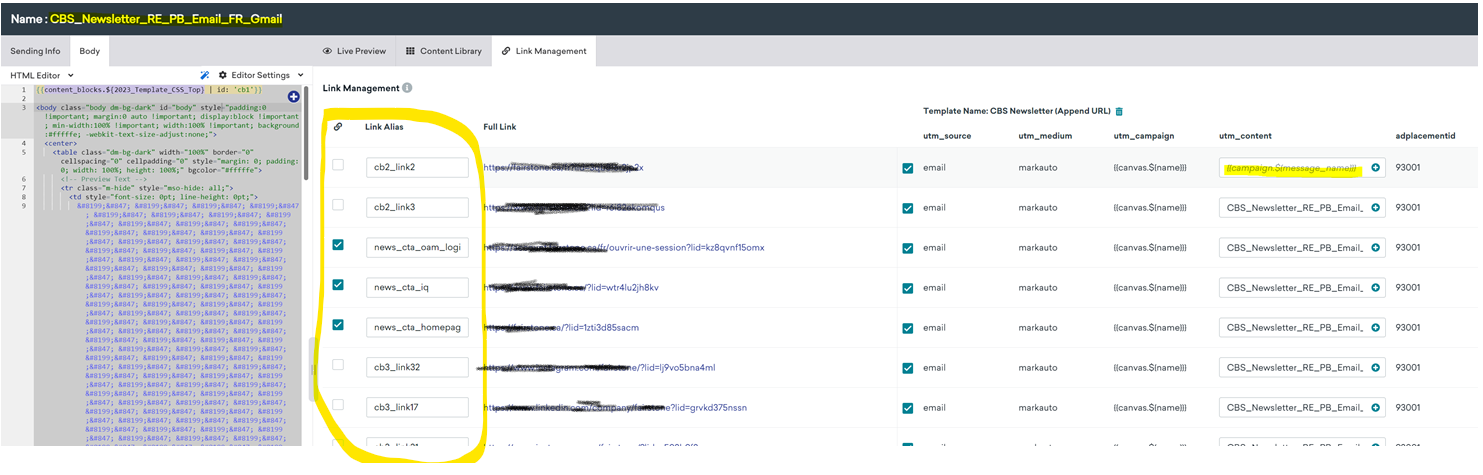Edit the cb2_link3 link alias field

(x=417, y=208)
